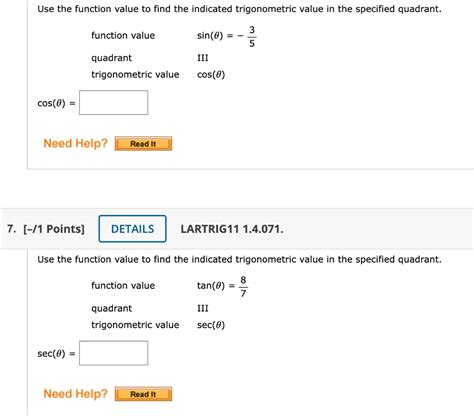This screenshot has height=416, width=474.
Task: Click the sec(θ) answer input box
Action: coord(114,353)
